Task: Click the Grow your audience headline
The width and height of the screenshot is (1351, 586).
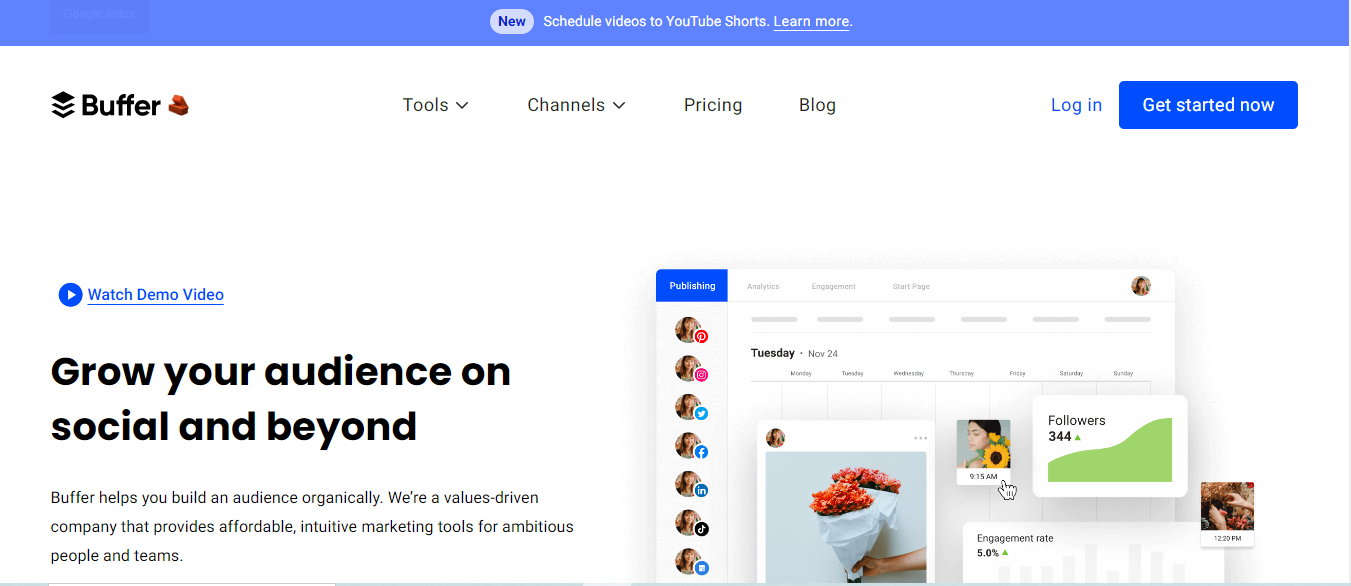Action: [x=281, y=399]
